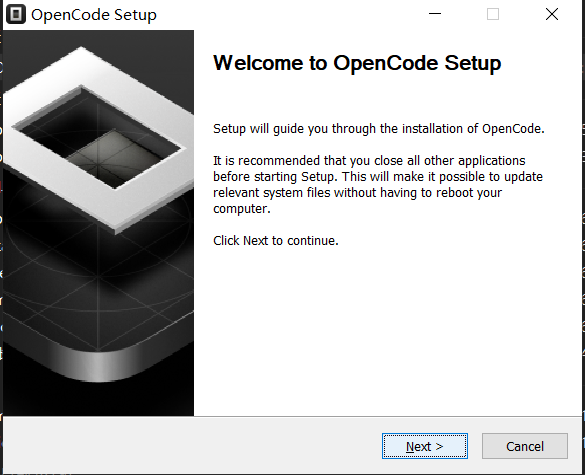Image resolution: width=585 pixels, height=475 pixels.
Task: Click the OpenCode logo artwork in the side panel
Action: 98,223
